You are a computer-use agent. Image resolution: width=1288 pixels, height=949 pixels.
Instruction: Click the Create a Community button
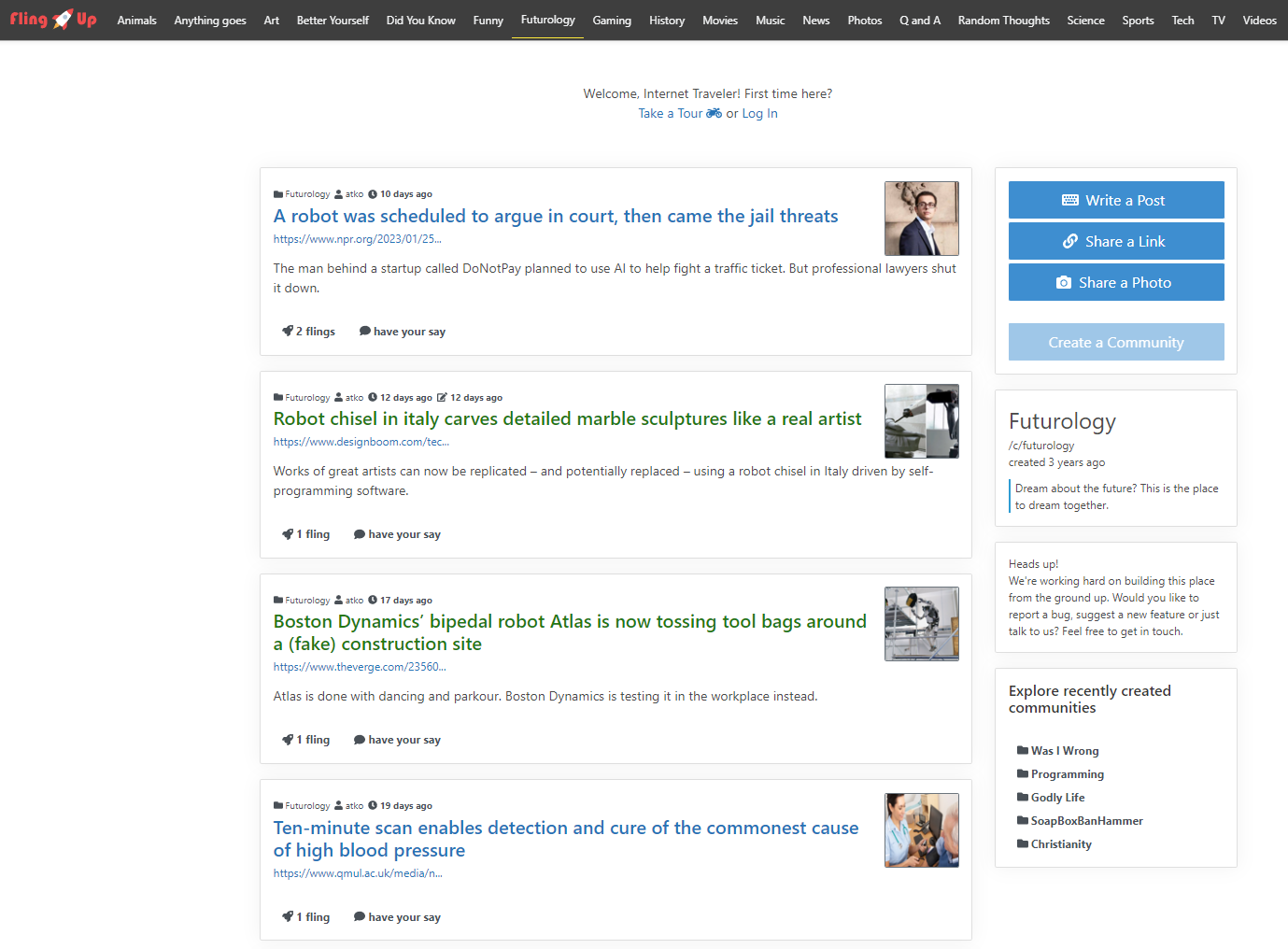point(1116,342)
